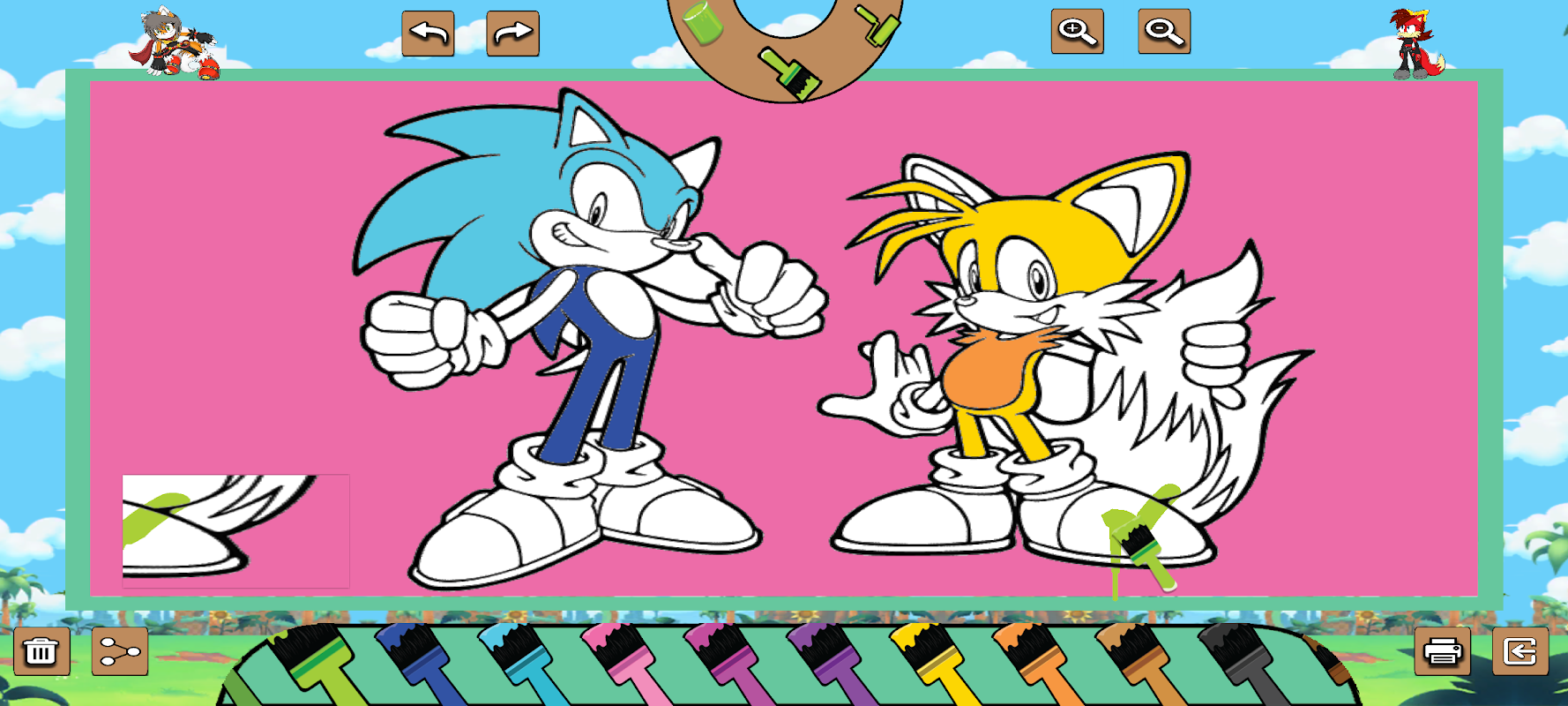Pick the magenta paintbrush color

[731, 665]
